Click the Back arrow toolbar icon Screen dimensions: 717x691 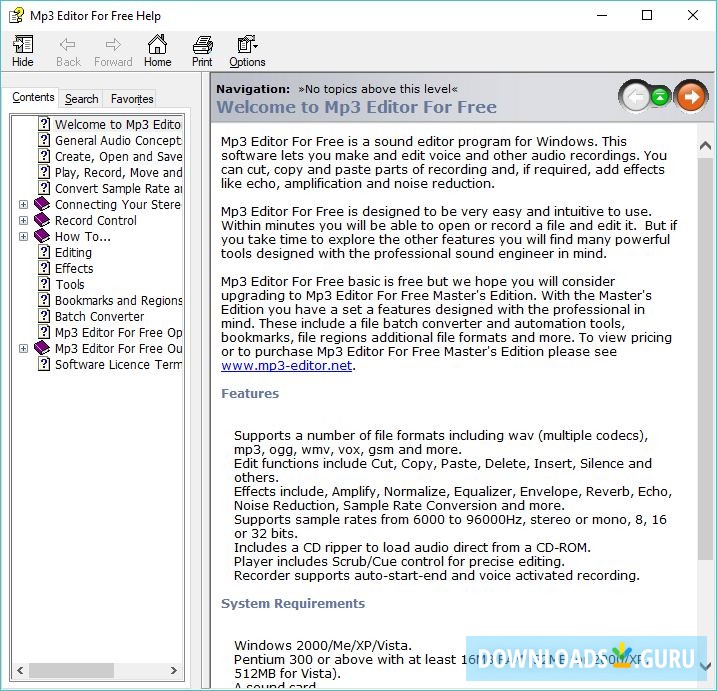point(68,51)
